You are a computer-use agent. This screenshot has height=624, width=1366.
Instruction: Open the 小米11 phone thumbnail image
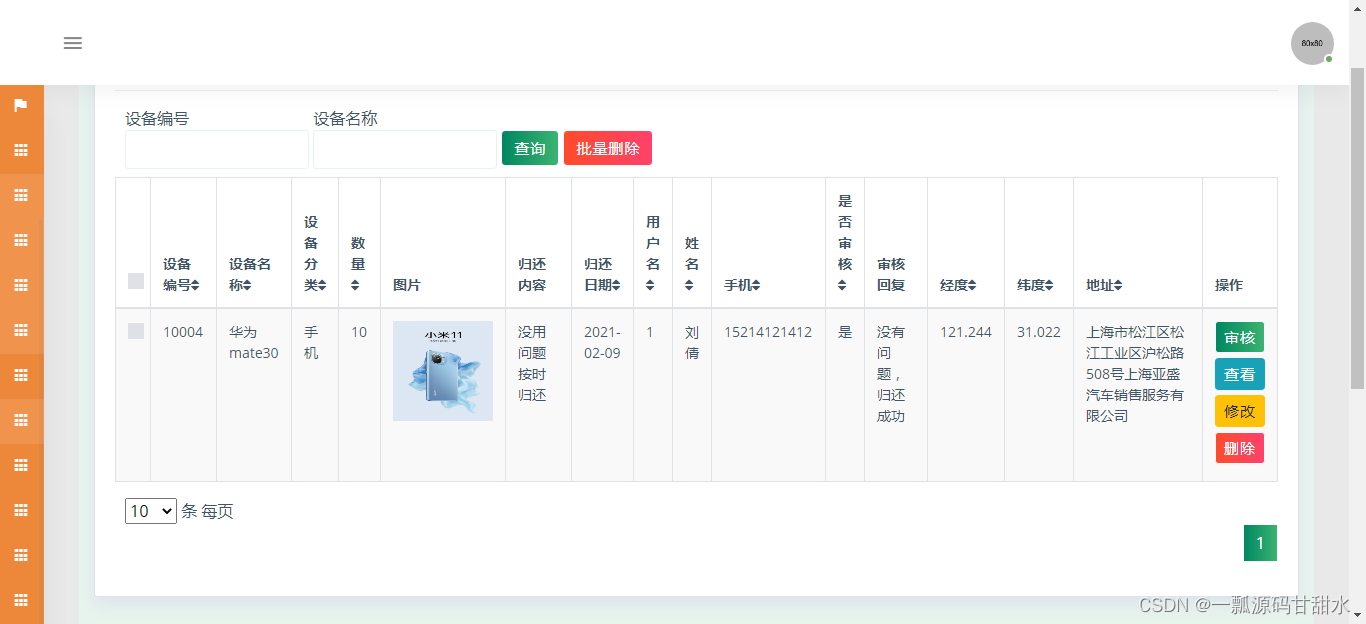tap(443, 371)
